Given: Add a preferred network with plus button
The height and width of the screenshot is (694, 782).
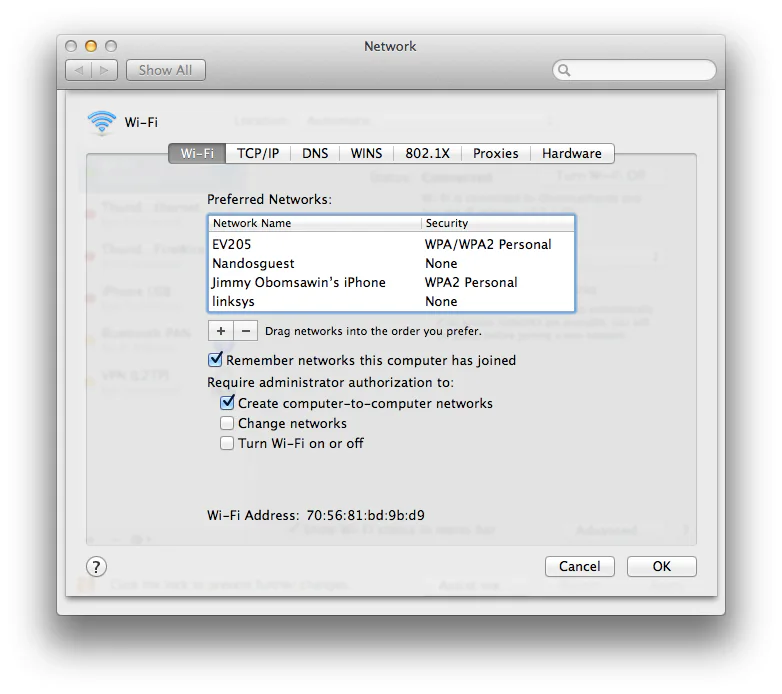Looking at the screenshot, I should [221, 331].
